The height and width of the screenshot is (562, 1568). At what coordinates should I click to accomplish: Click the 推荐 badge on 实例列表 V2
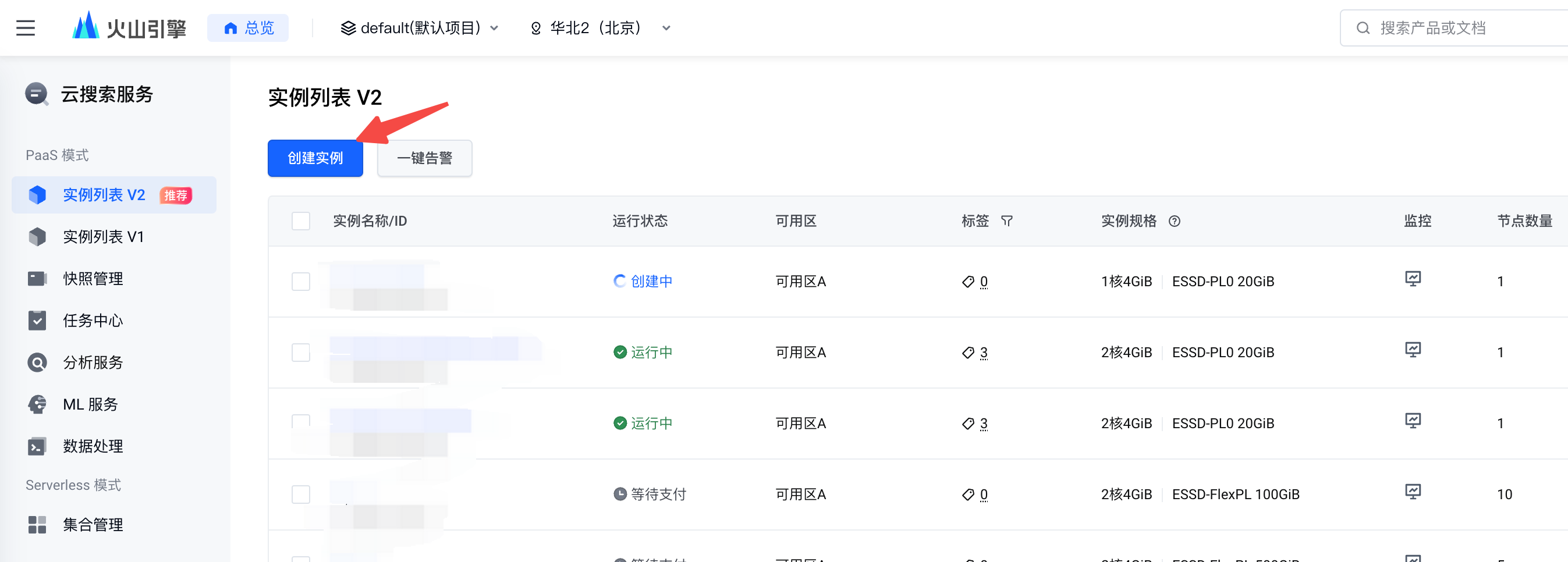pyautogui.click(x=176, y=195)
